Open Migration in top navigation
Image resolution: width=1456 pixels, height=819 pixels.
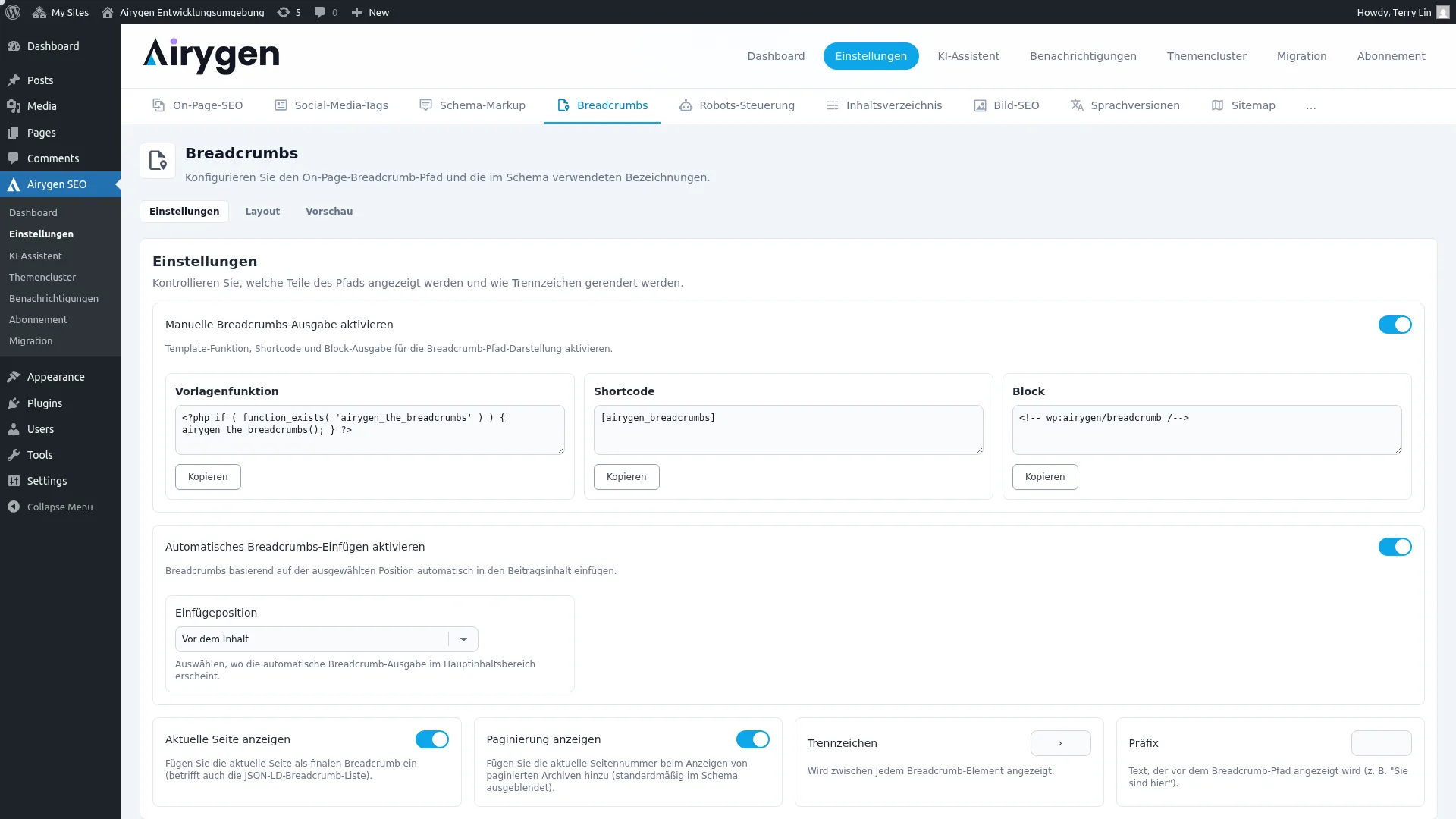(1301, 56)
